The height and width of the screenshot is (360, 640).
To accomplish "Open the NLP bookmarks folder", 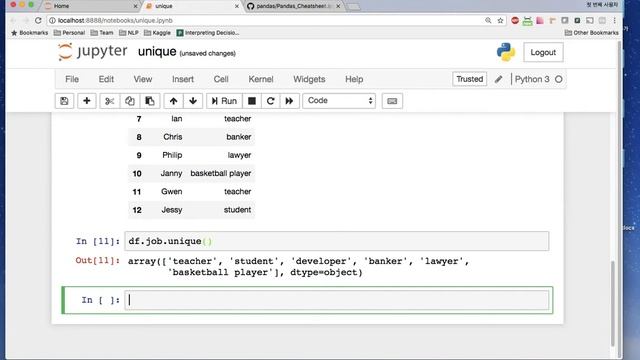I will [129, 33].
